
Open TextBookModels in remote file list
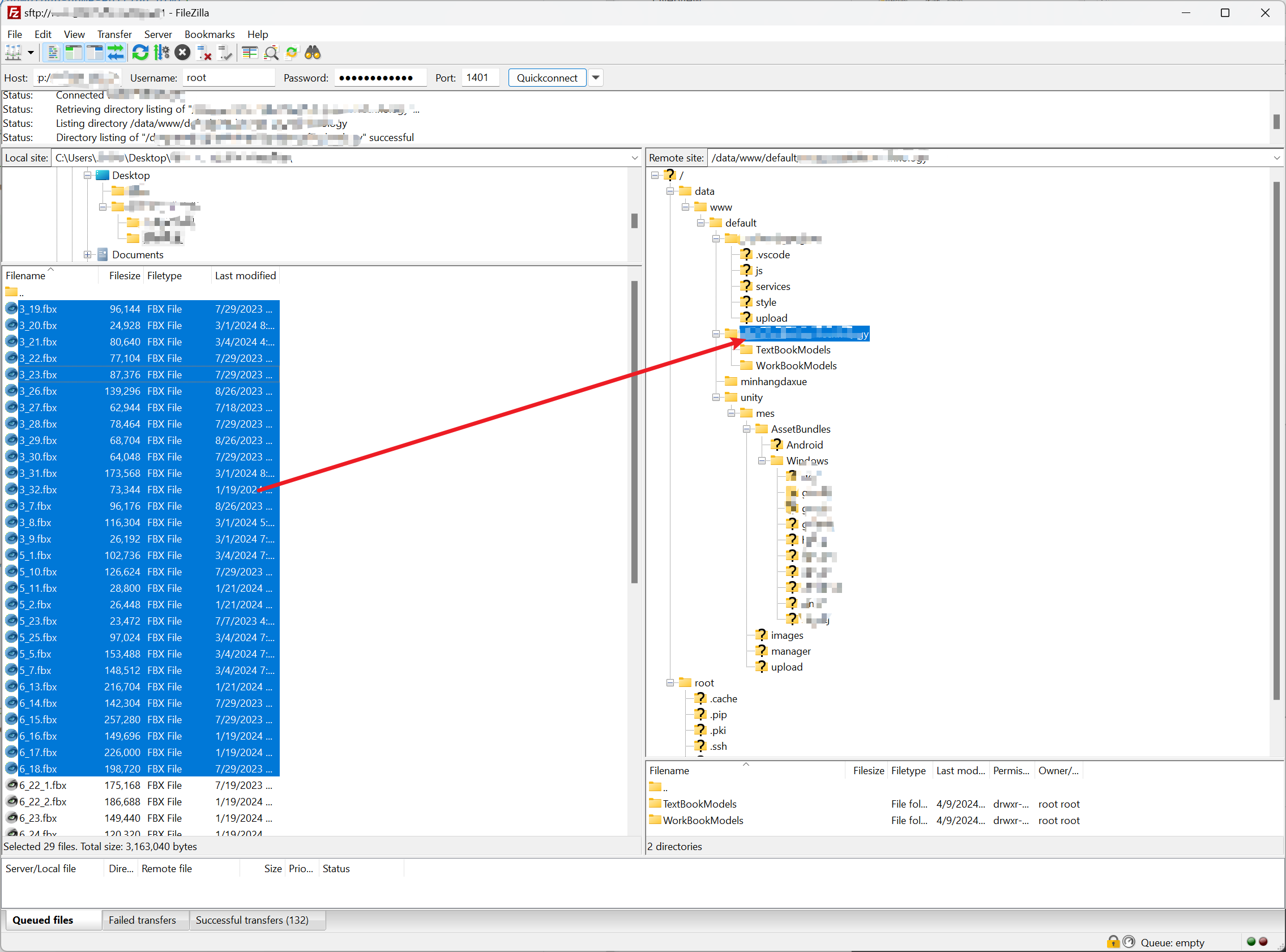point(699,804)
